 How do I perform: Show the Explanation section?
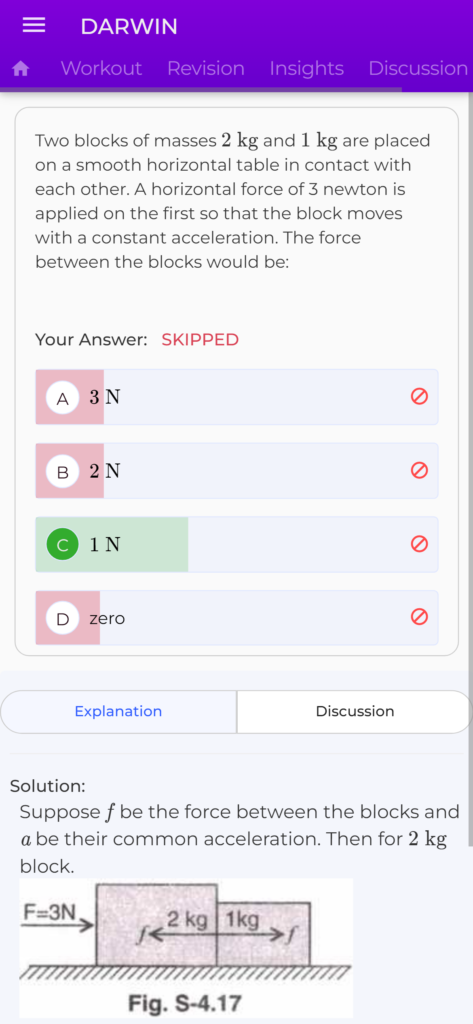(x=118, y=711)
